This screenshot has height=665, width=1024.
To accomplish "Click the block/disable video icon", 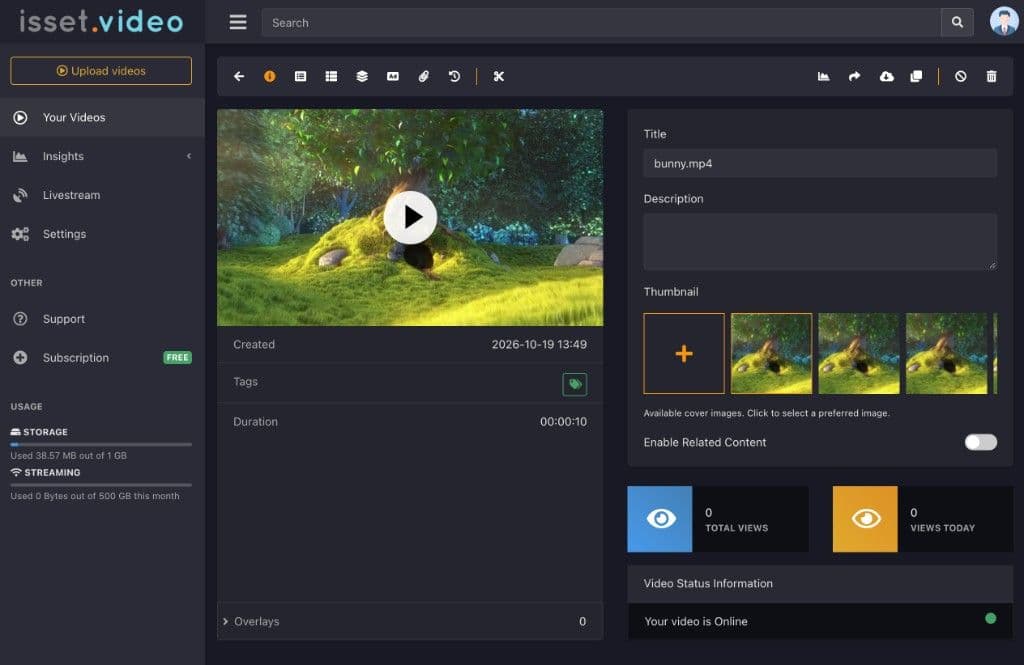I will pos(961,76).
